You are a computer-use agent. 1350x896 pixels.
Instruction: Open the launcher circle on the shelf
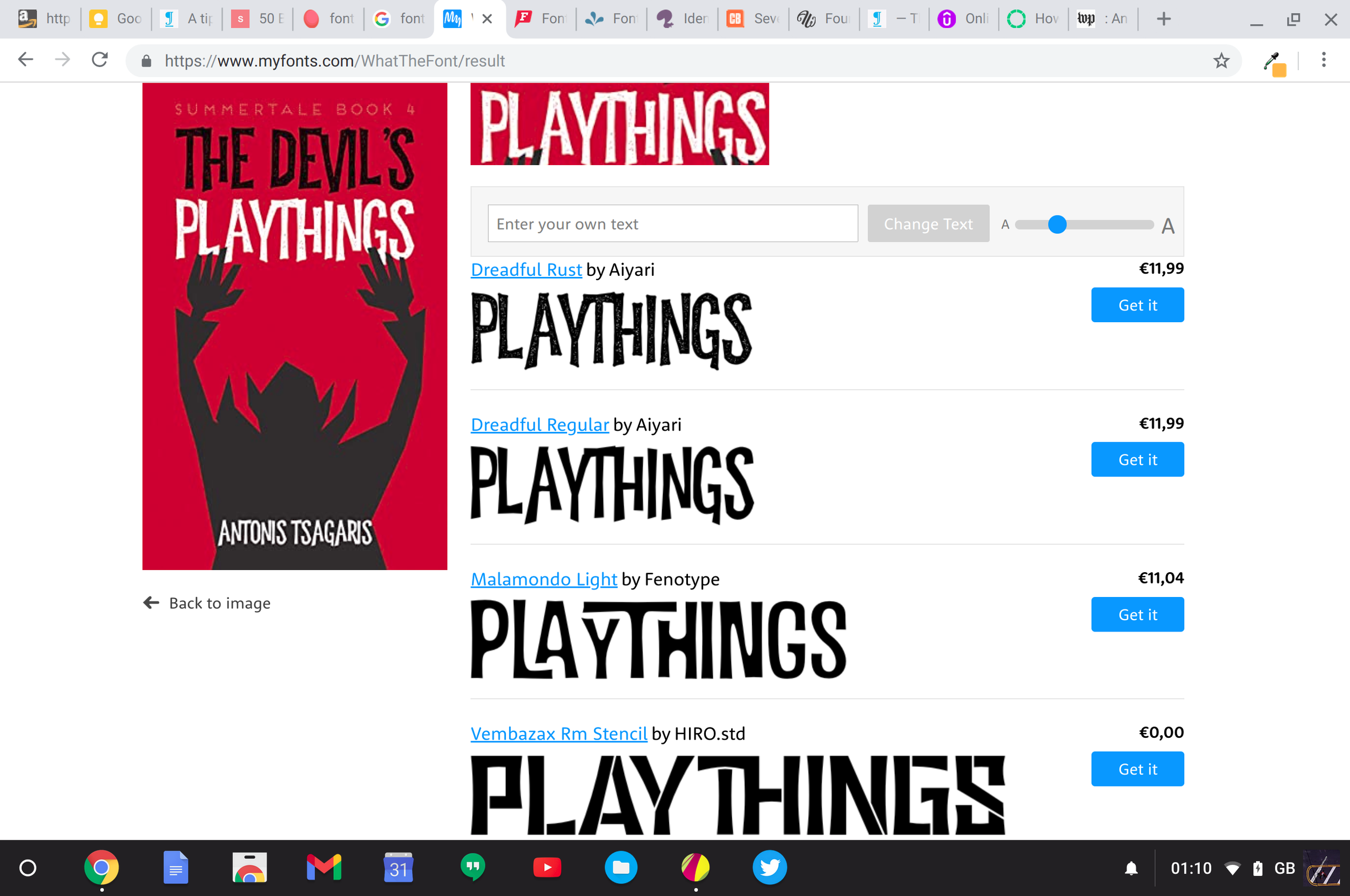pyautogui.click(x=28, y=867)
